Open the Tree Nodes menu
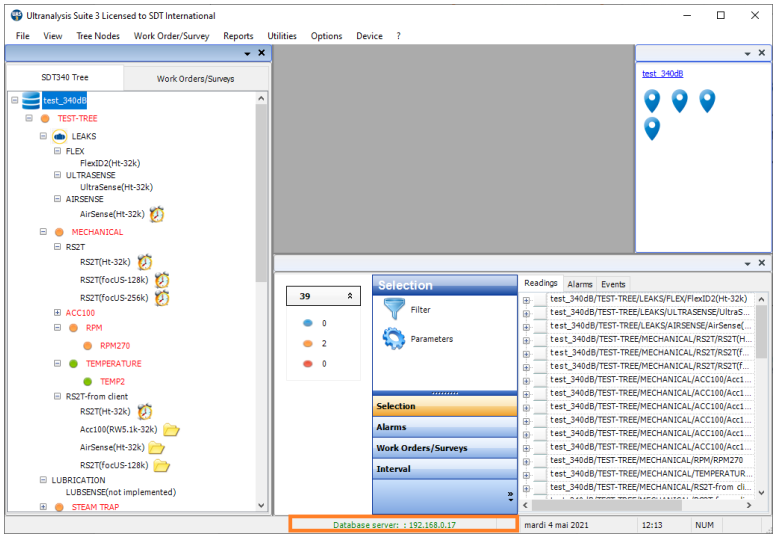 pyautogui.click(x=98, y=36)
